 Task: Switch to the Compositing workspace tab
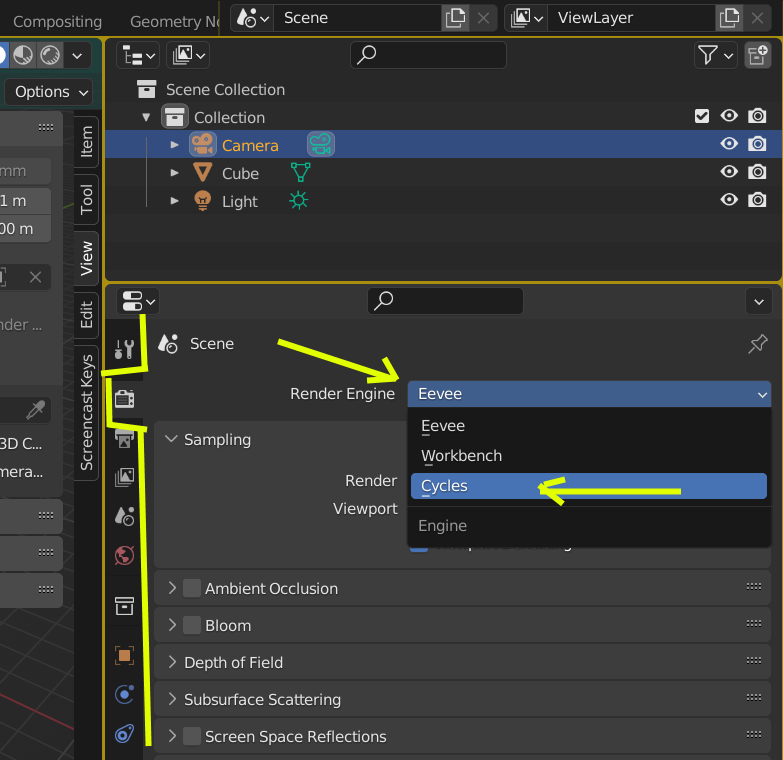click(57, 21)
